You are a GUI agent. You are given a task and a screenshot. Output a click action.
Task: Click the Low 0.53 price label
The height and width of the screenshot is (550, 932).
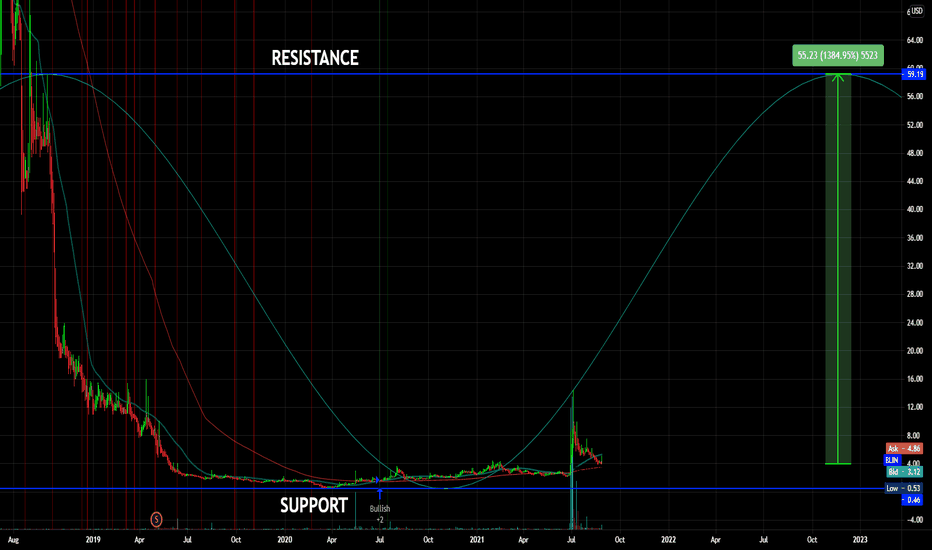click(x=903, y=488)
